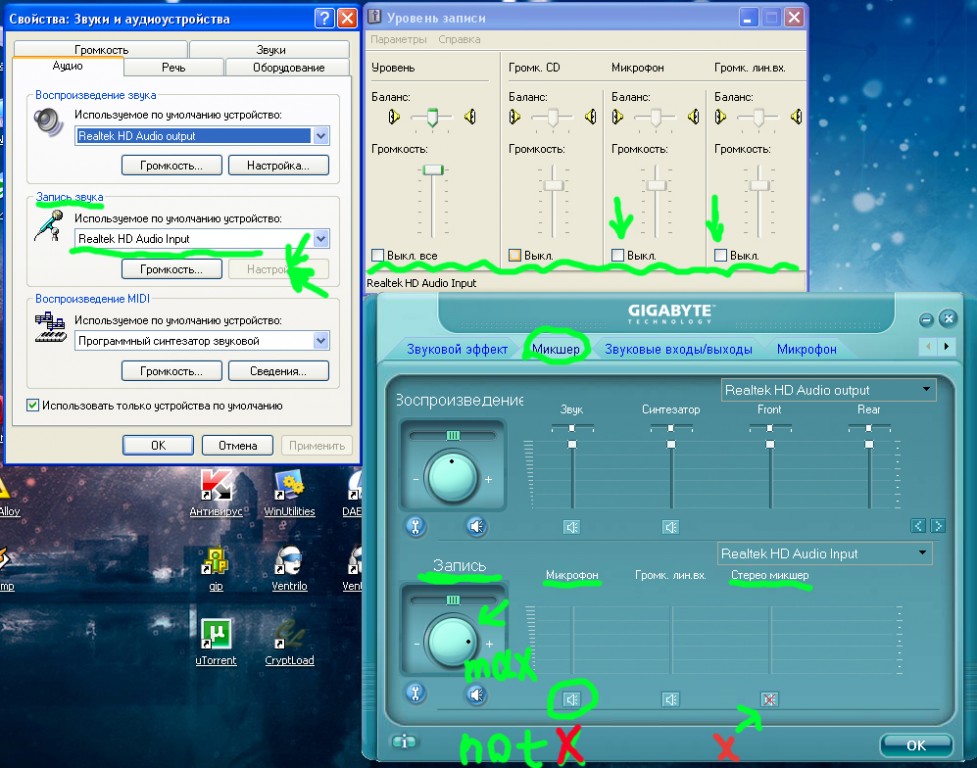Image resolution: width=977 pixels, height=768 pixels.
Task: Mute the master Запись speaker icon
Action: point(477,694)
